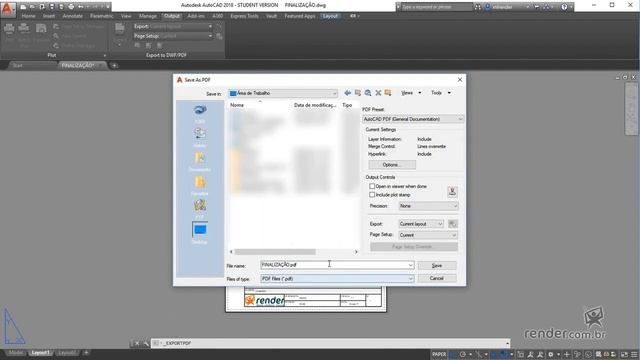Click the Search the Web icon
The image size is (640, 360).
[x=368, y=93]
